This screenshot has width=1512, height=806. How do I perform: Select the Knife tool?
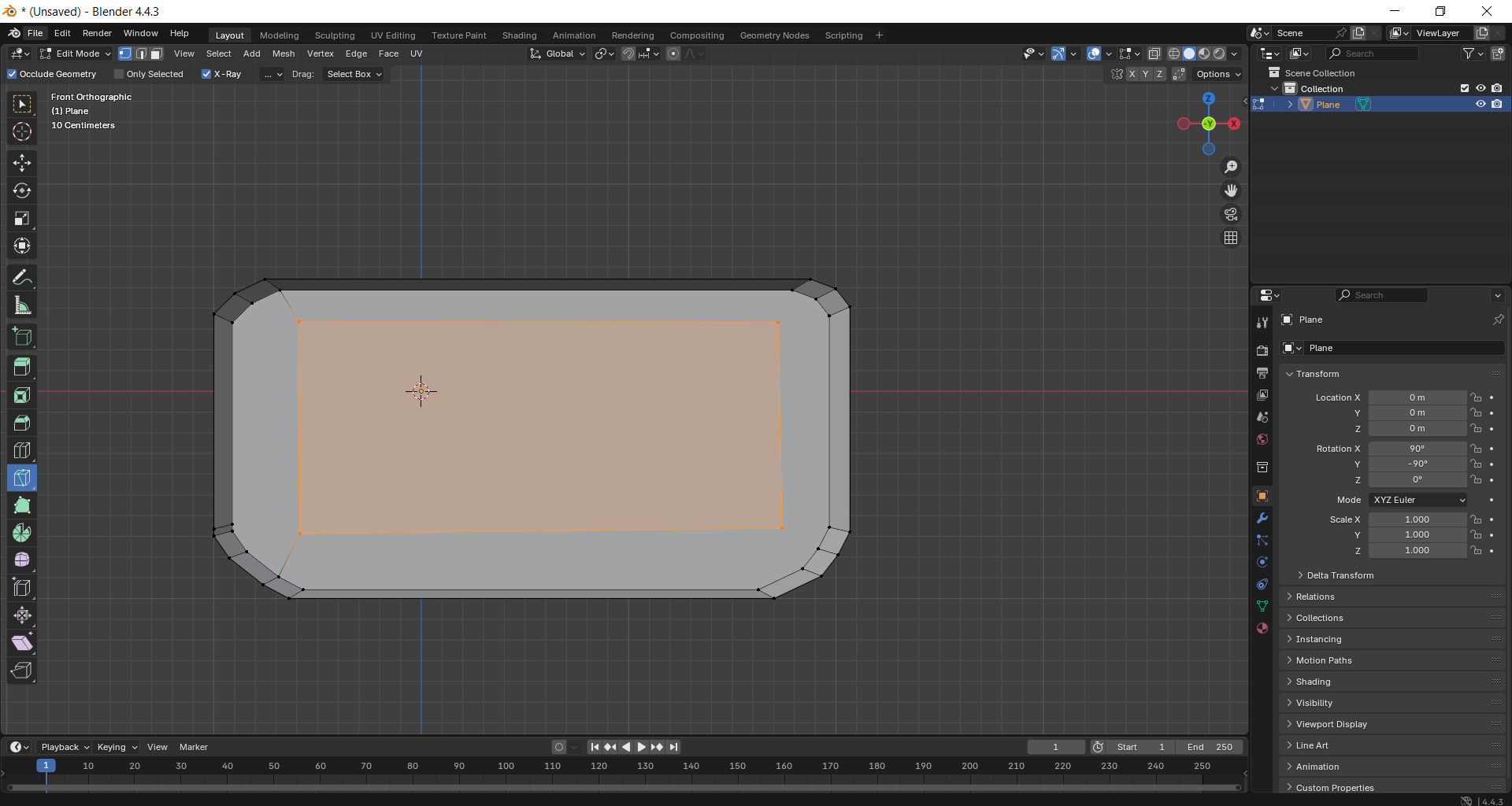click(x=22, y=478)
